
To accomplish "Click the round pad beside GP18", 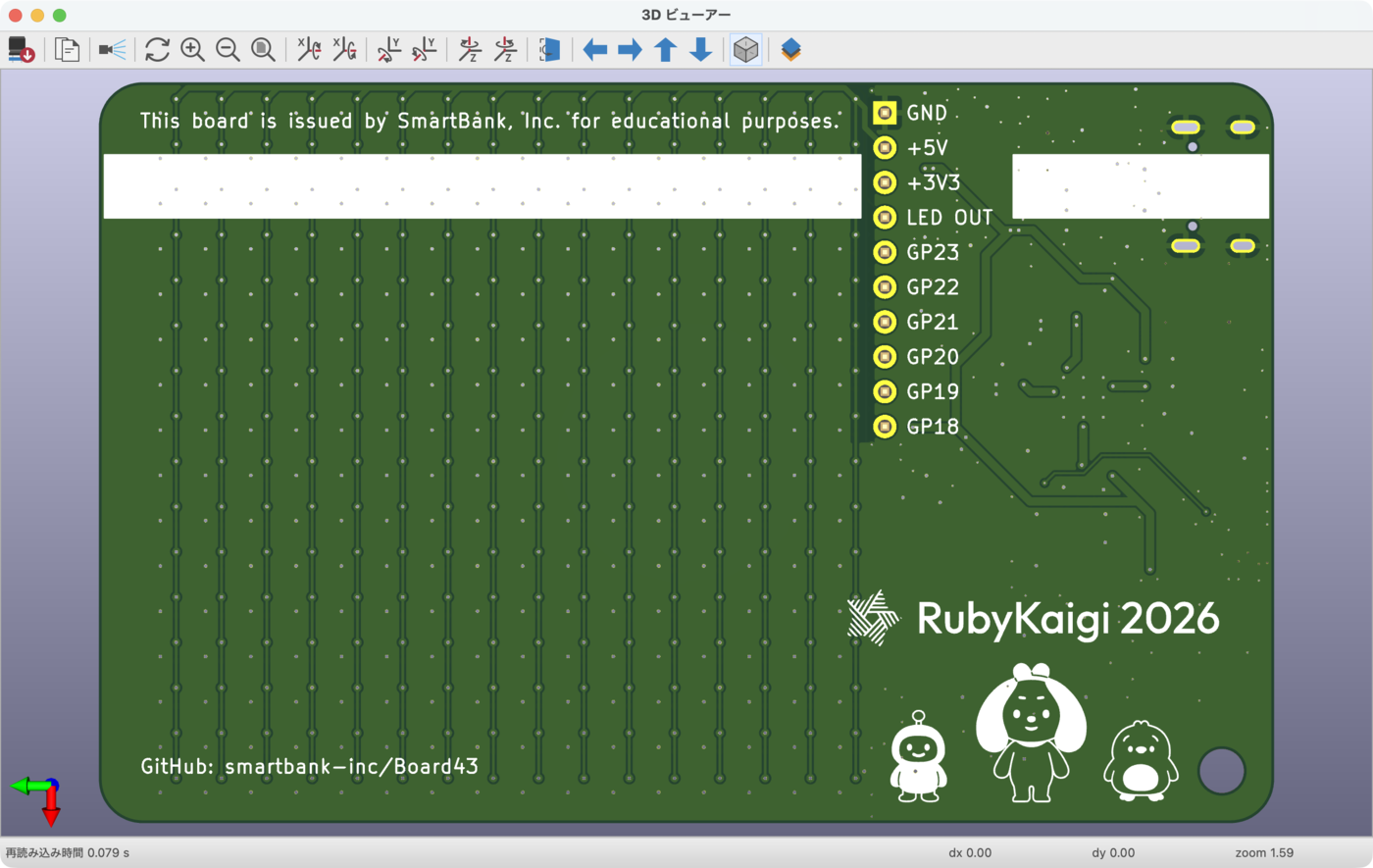I will tap(885, 427).
